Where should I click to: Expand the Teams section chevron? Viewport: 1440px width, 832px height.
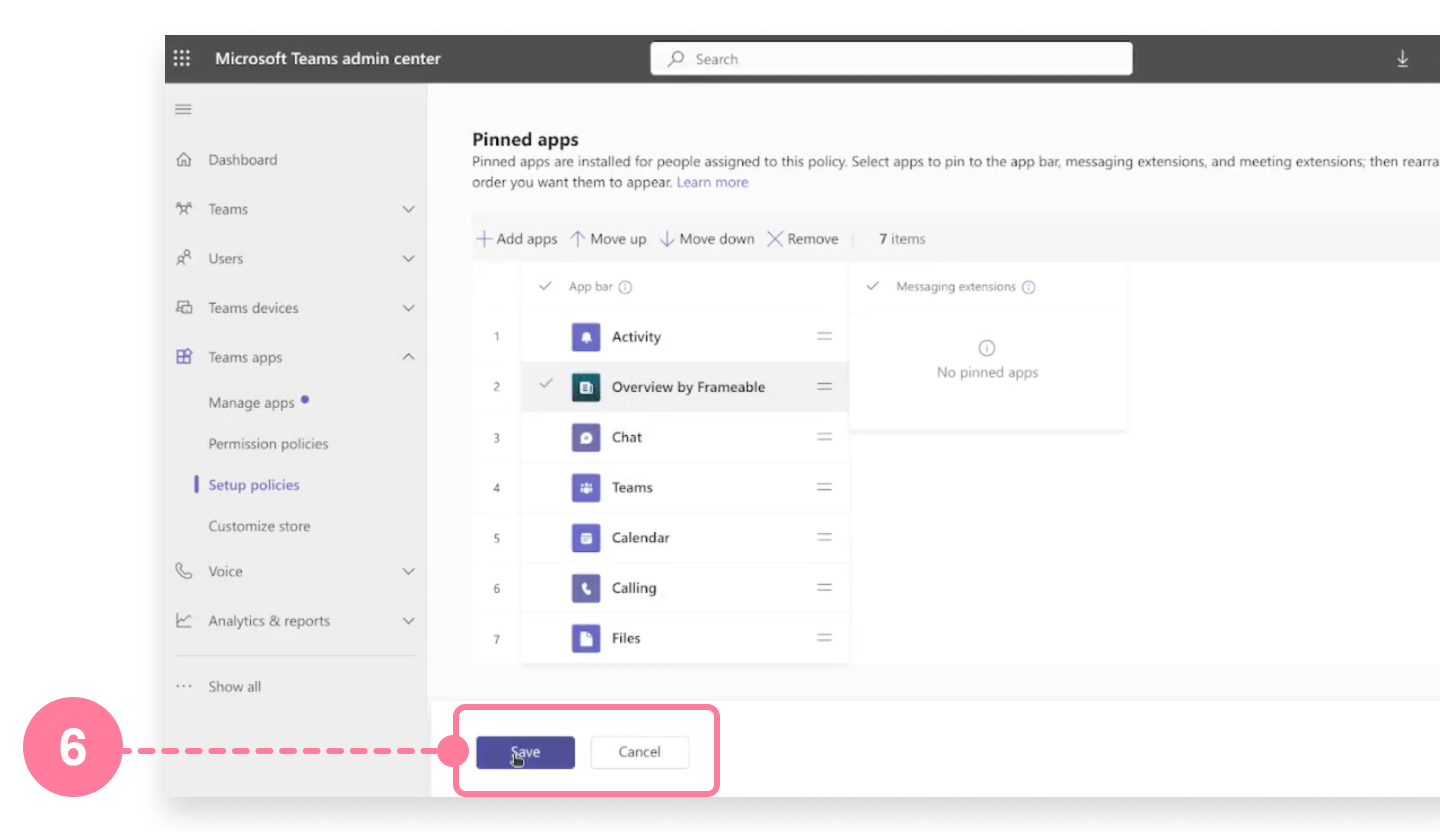(408, 209)
